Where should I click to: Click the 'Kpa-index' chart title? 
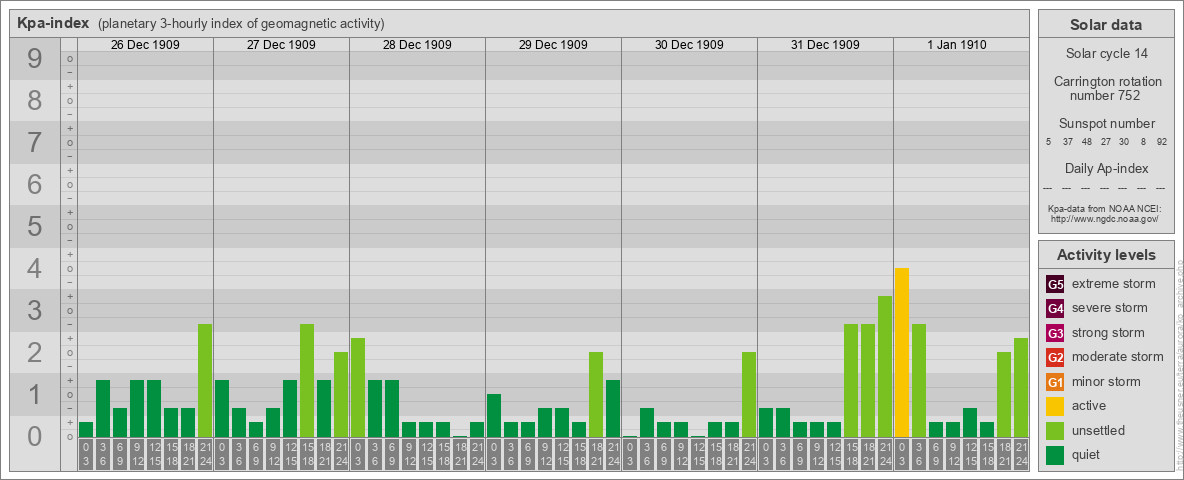coord(54,23)
